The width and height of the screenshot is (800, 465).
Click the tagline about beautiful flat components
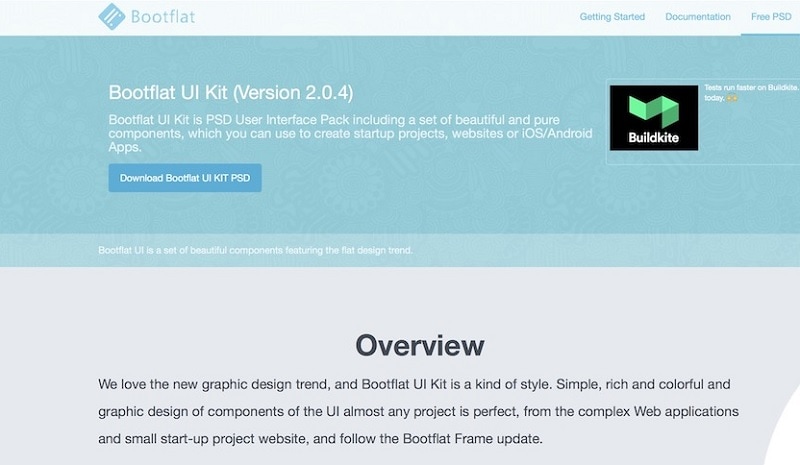[255, 249]
